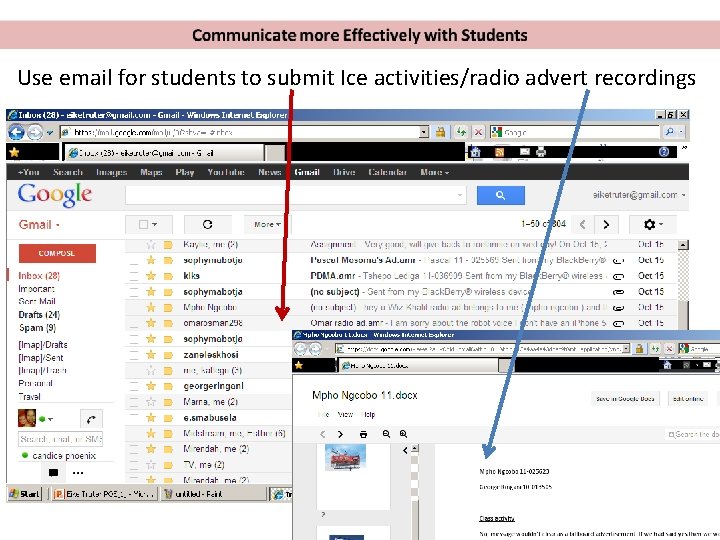Open attachment paperclip on sophymabotja Pascal Mosomo row

tap(619, 260)
